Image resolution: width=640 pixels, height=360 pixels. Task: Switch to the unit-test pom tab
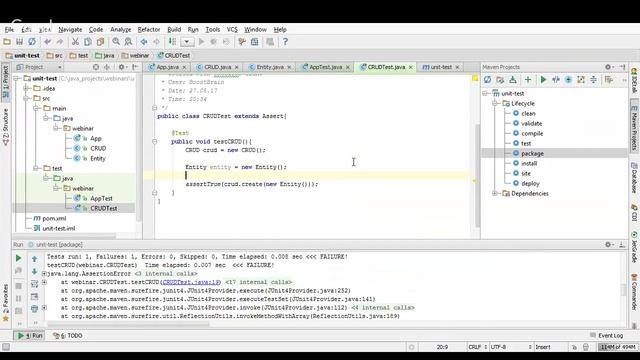click(441, 67)
